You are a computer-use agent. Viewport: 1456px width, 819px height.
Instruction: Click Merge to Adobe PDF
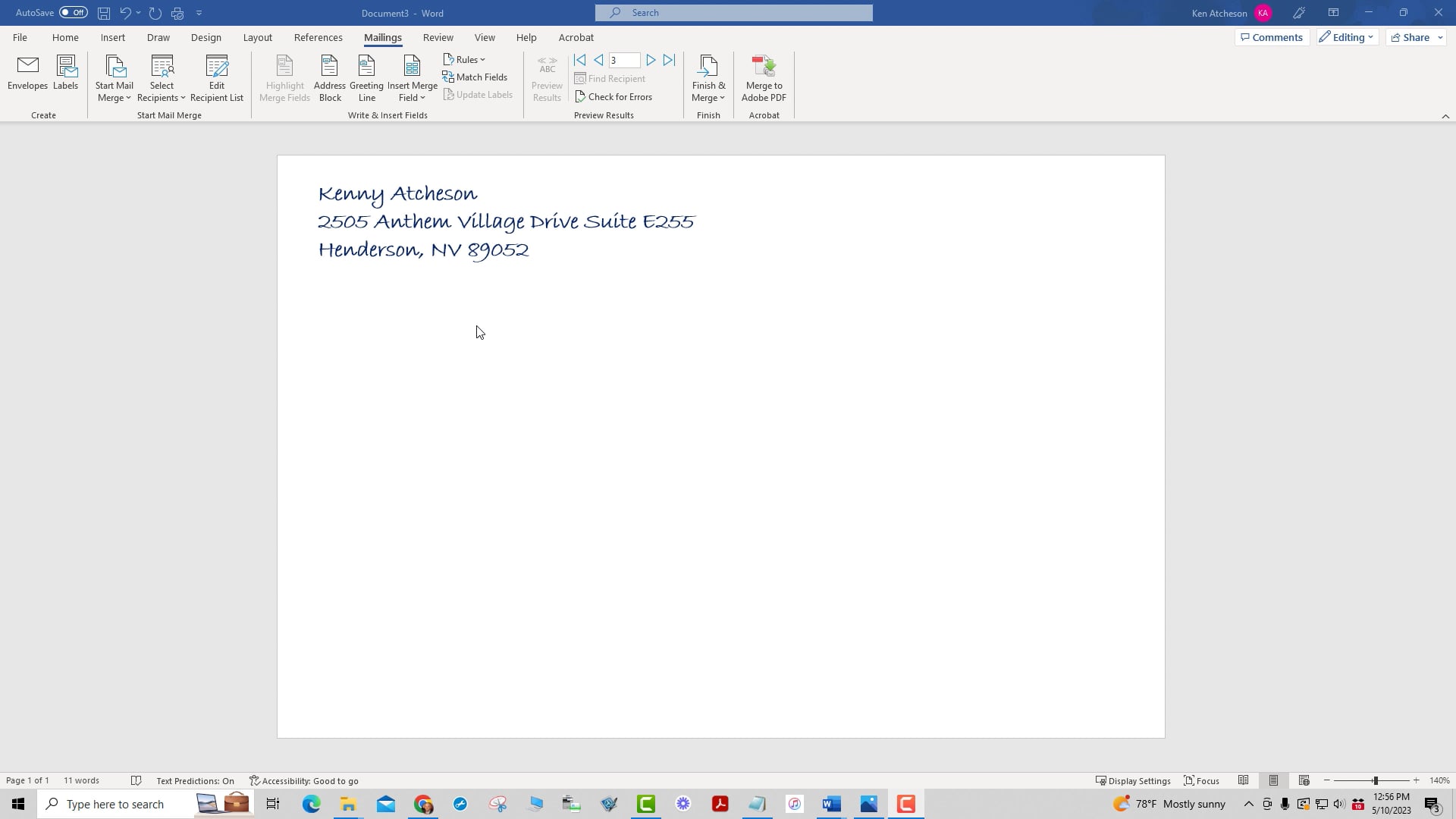click(764, 78)
